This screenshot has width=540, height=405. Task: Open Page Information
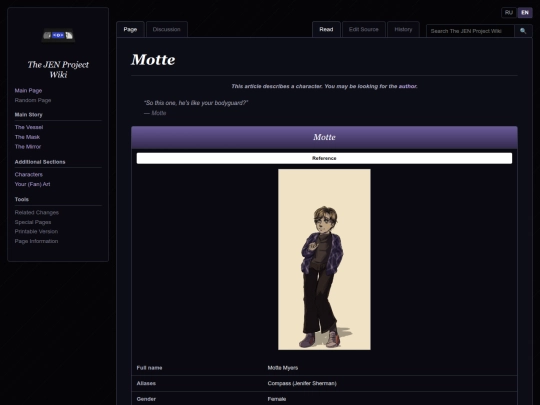[36, 241]
